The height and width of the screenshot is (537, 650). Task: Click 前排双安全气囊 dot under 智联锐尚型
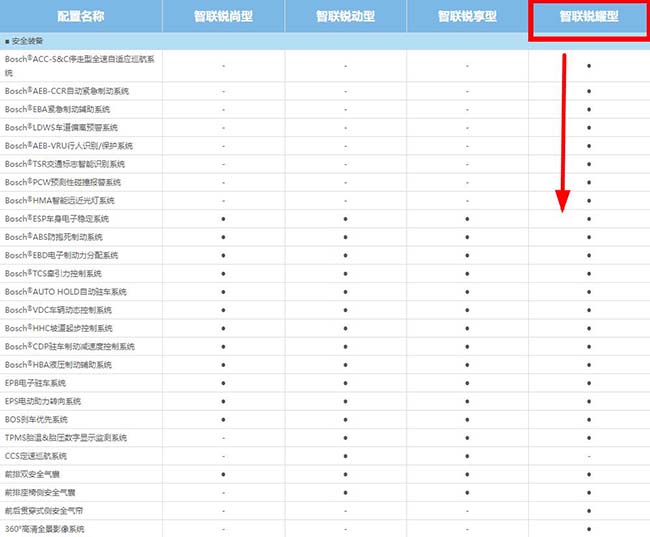point(223,474)
